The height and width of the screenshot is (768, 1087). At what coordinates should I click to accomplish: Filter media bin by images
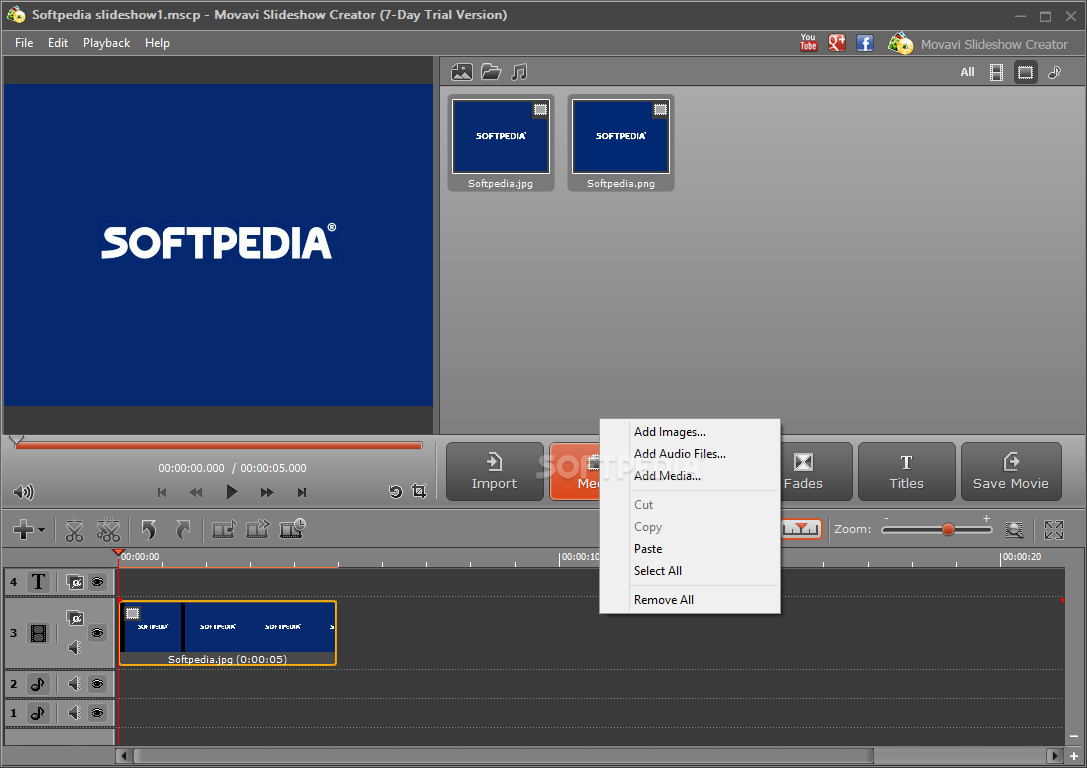coord(1025,72)
